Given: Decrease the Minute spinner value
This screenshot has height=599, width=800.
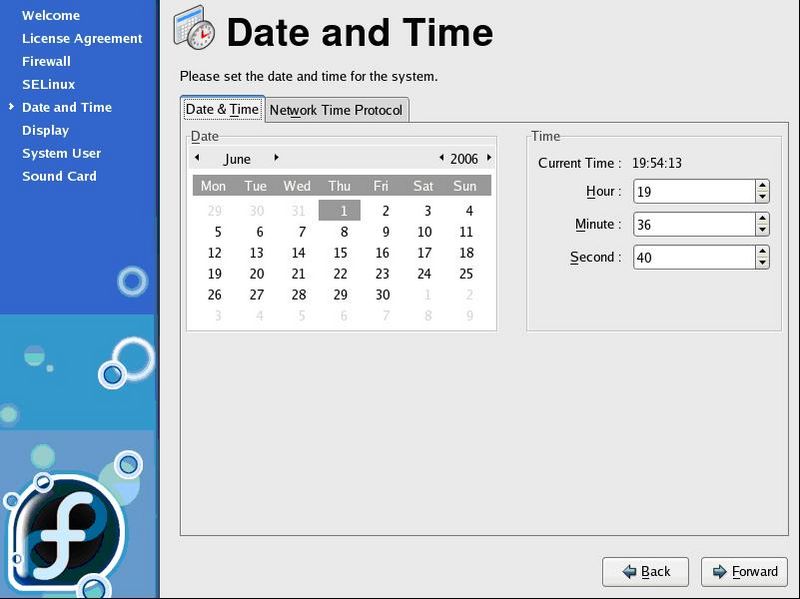Looking at the screenshot, I should (x=762, y=230).
